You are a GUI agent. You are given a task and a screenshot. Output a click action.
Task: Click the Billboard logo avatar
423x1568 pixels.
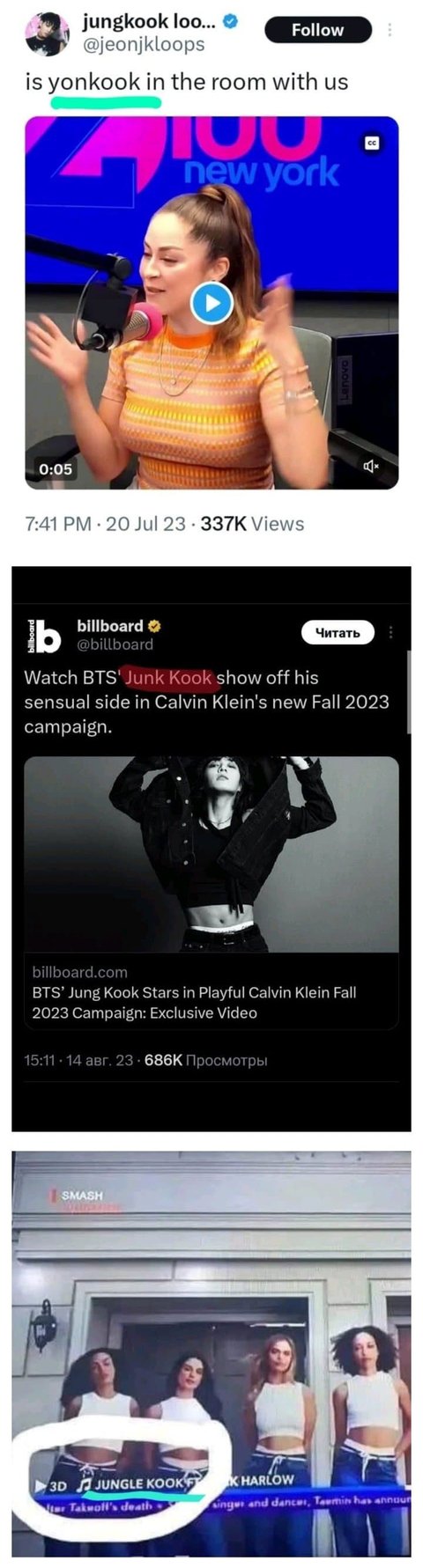(42, 636)
